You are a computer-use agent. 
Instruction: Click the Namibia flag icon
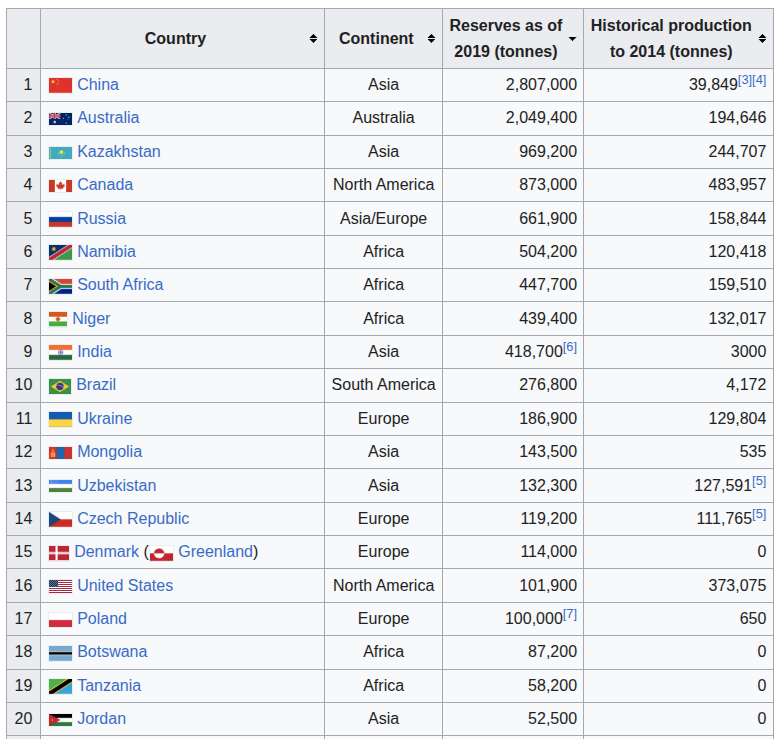point(60,253)
